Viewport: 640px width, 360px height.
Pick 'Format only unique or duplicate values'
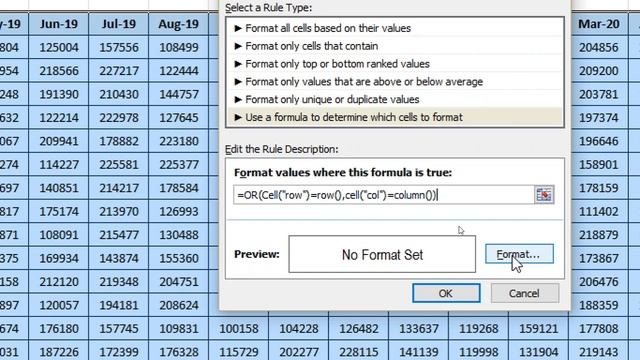pyautogui.click(x=395, y=100)
